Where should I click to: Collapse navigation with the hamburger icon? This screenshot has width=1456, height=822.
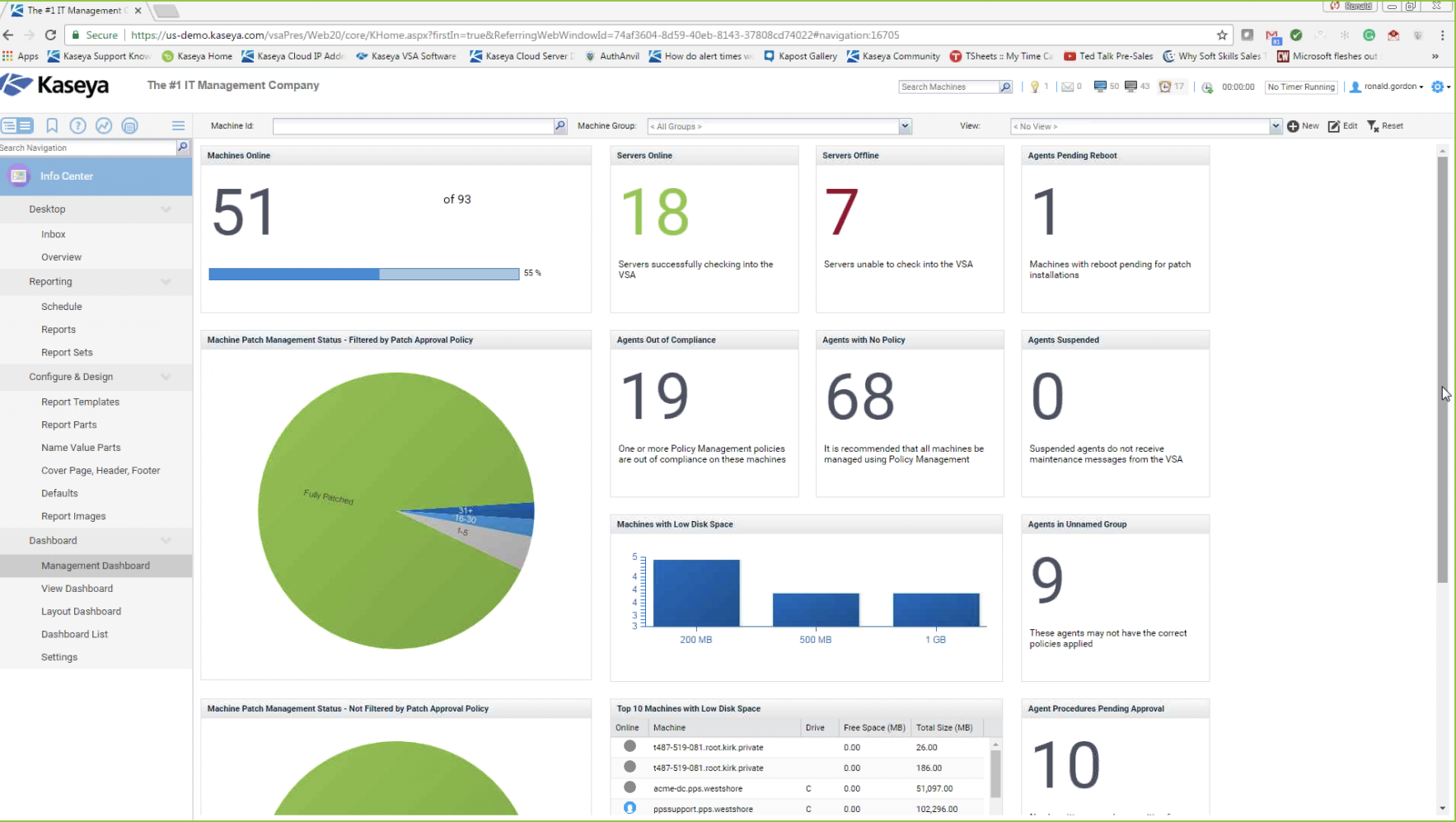click(178, 125)
